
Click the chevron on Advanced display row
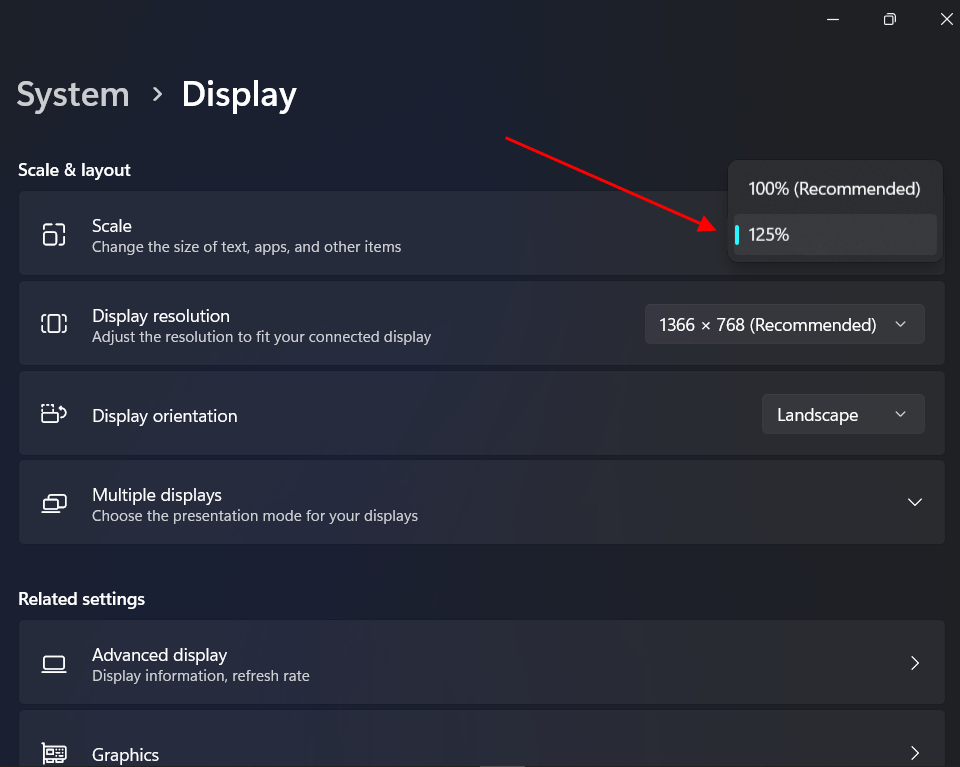point(914,662)
